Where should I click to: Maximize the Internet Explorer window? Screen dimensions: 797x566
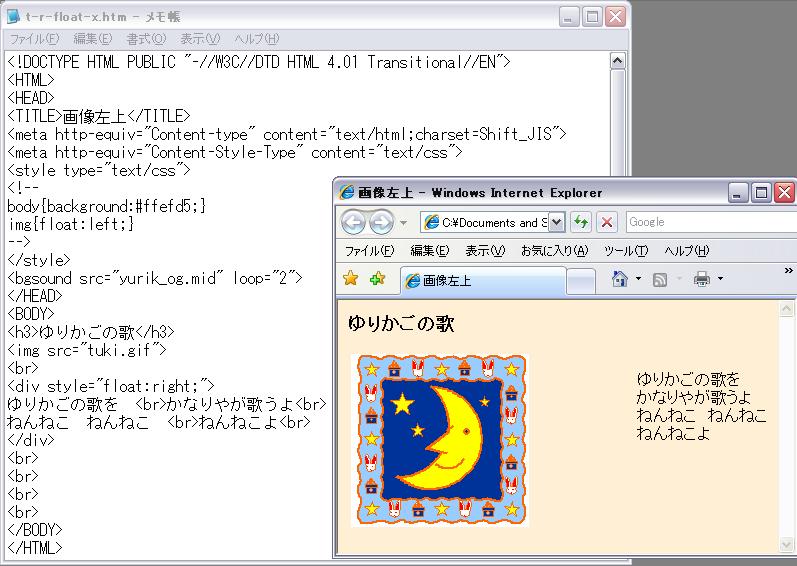pyautogui.click(x=761, y=193)
